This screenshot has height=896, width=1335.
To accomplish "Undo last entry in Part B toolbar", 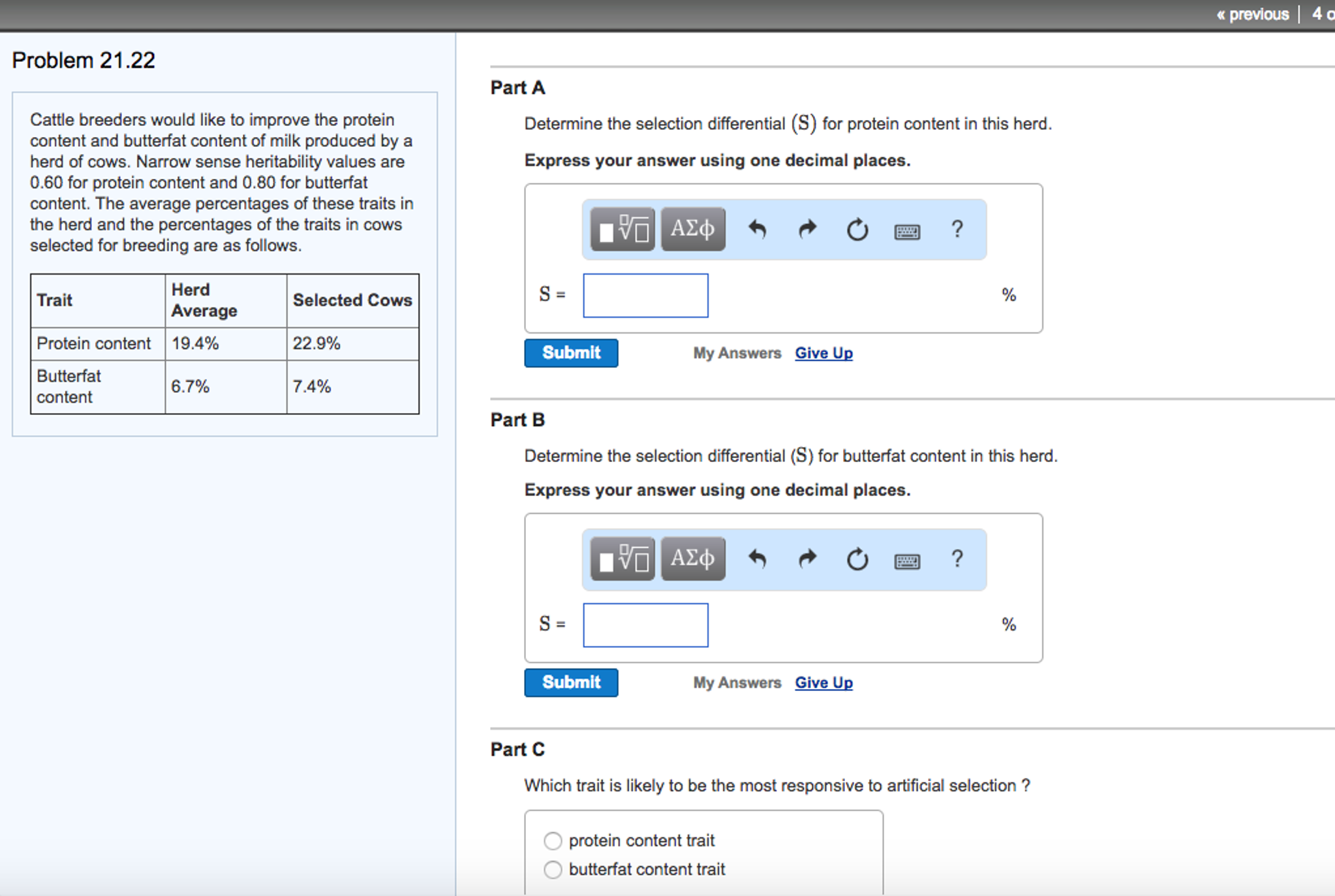I will click(757, 559).
